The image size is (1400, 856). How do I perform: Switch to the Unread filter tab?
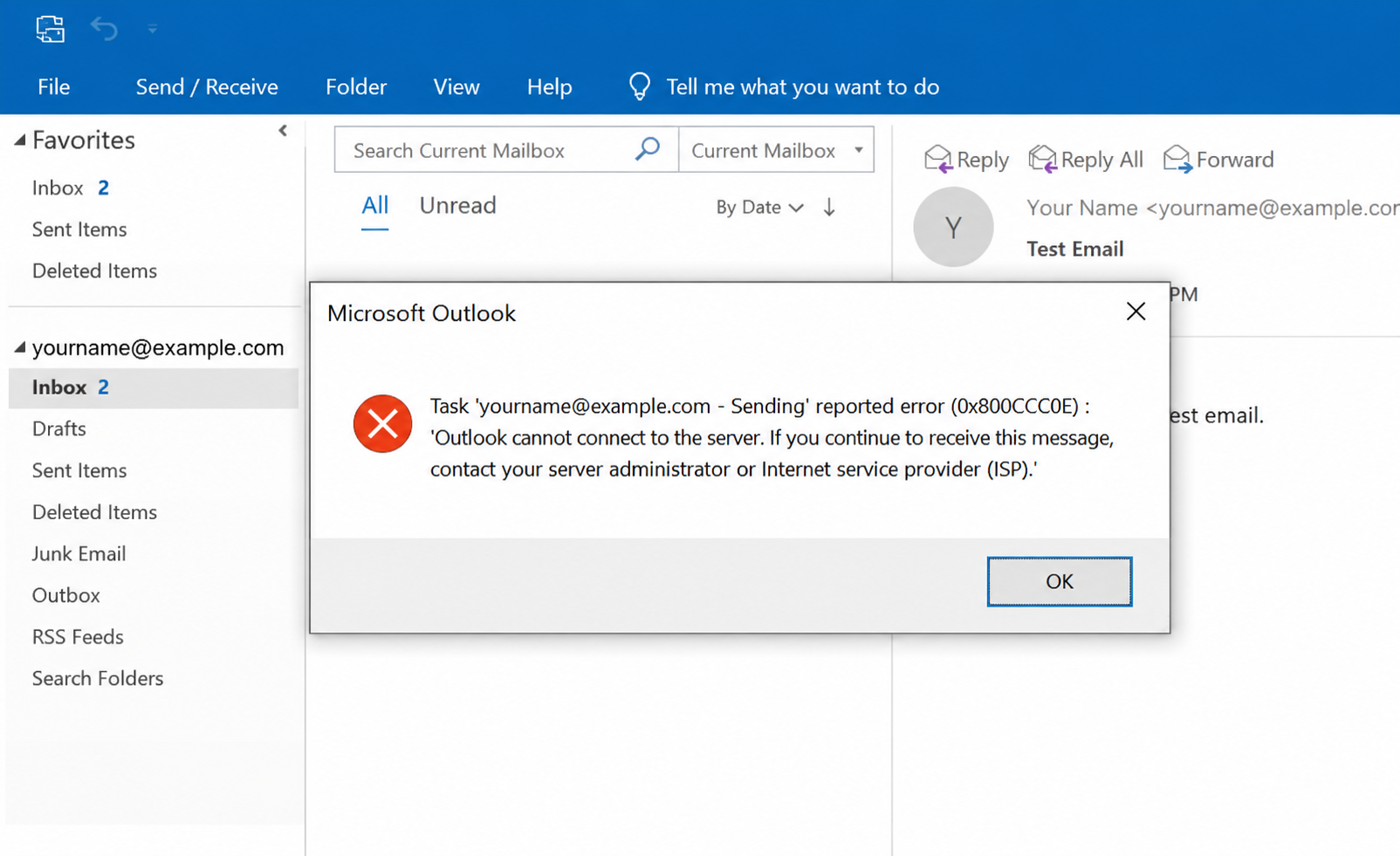(x=457, y=206)
